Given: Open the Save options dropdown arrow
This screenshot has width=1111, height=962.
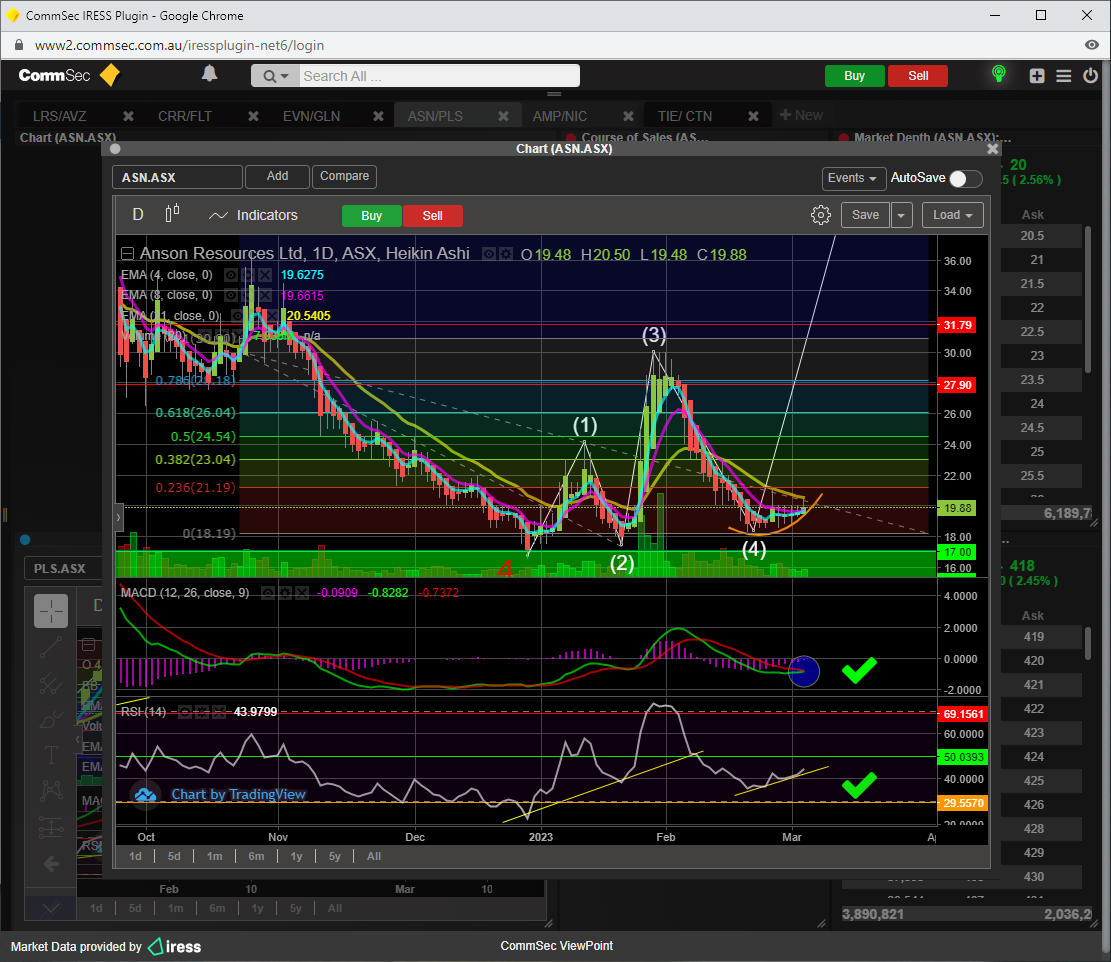Looking at the screenshot, I should [x=901, y=215].
